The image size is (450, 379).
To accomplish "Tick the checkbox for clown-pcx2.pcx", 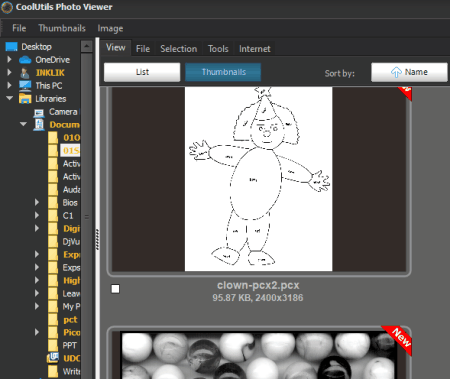I will coord(115,289).
